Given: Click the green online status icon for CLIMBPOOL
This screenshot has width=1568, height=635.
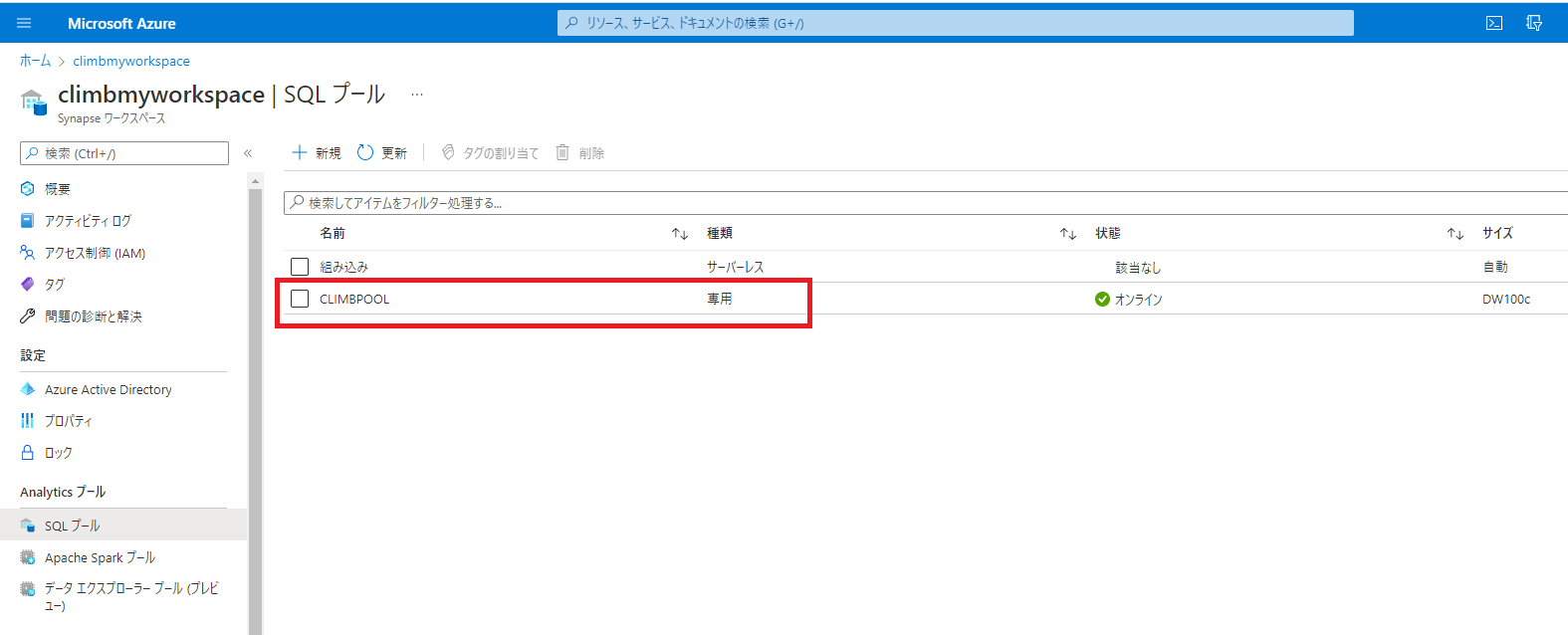Looking at the screenshot, I should 1102,299.
